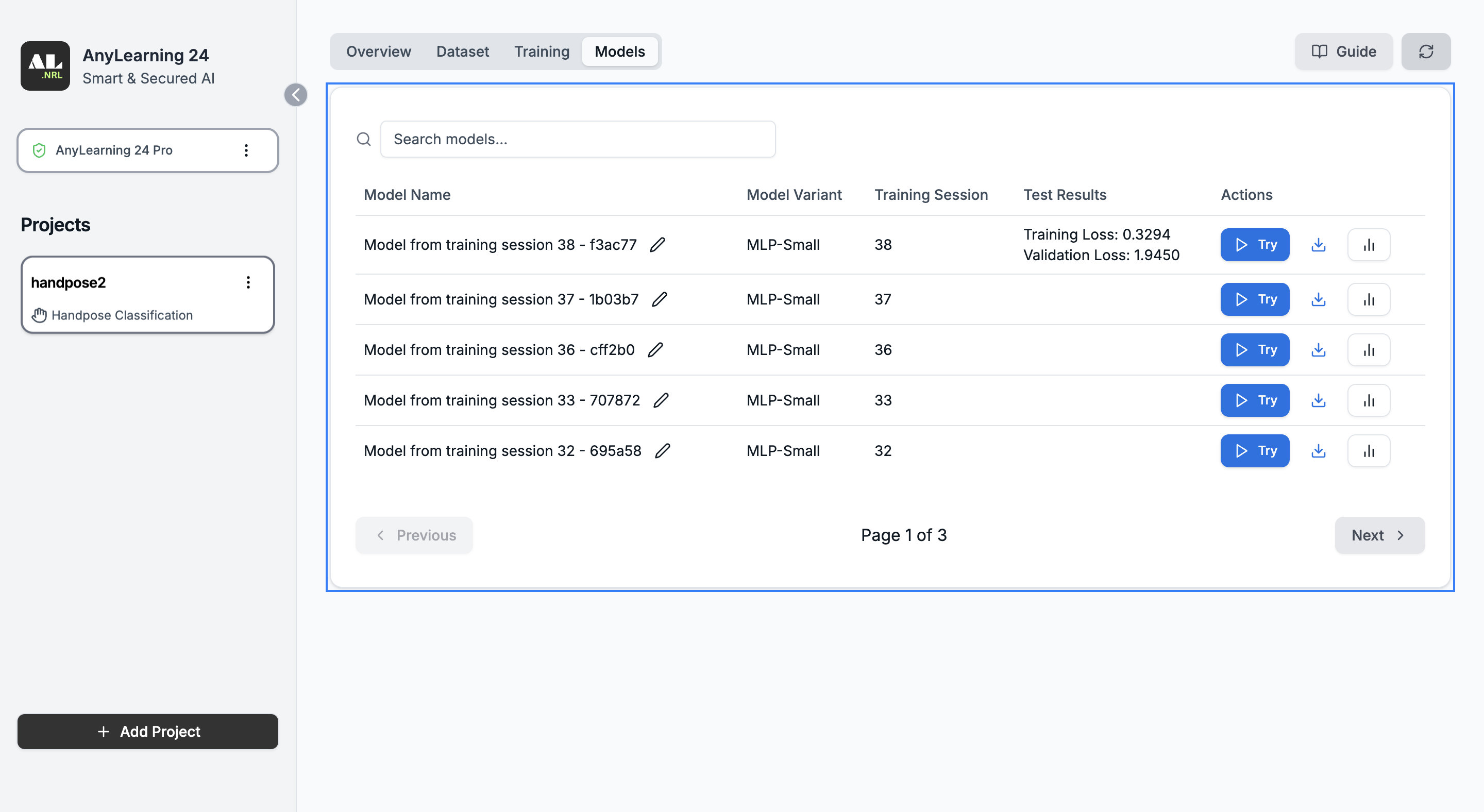Click the refresh icon button

(1425, 52)
